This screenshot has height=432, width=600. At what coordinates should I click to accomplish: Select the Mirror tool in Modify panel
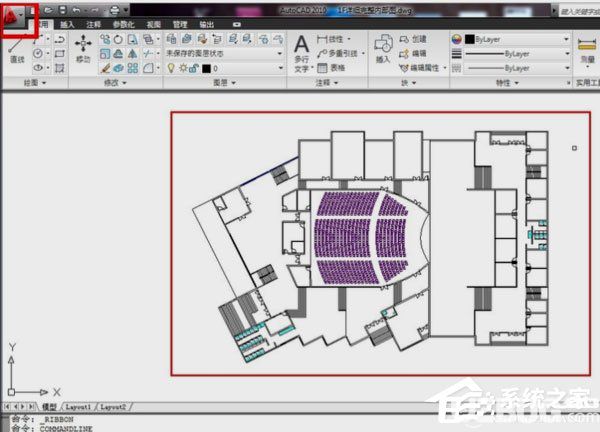click(132, 54)
